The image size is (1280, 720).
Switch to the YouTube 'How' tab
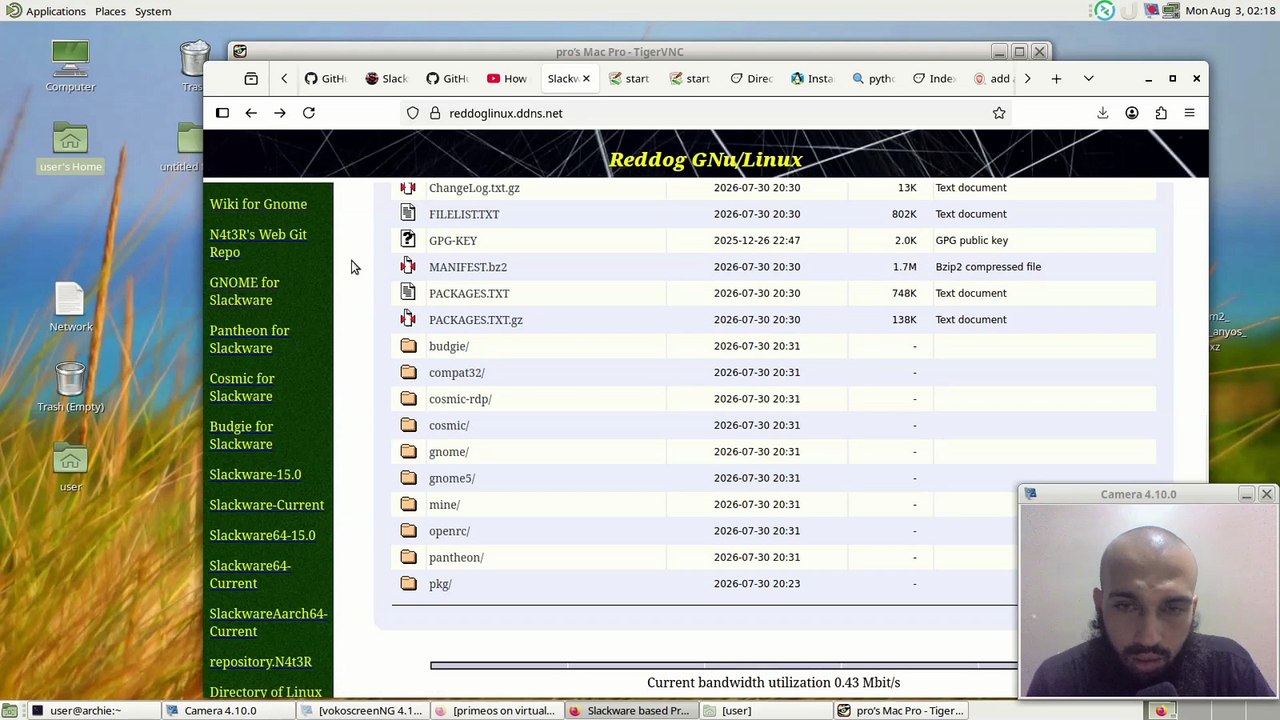tap(507, 78)
